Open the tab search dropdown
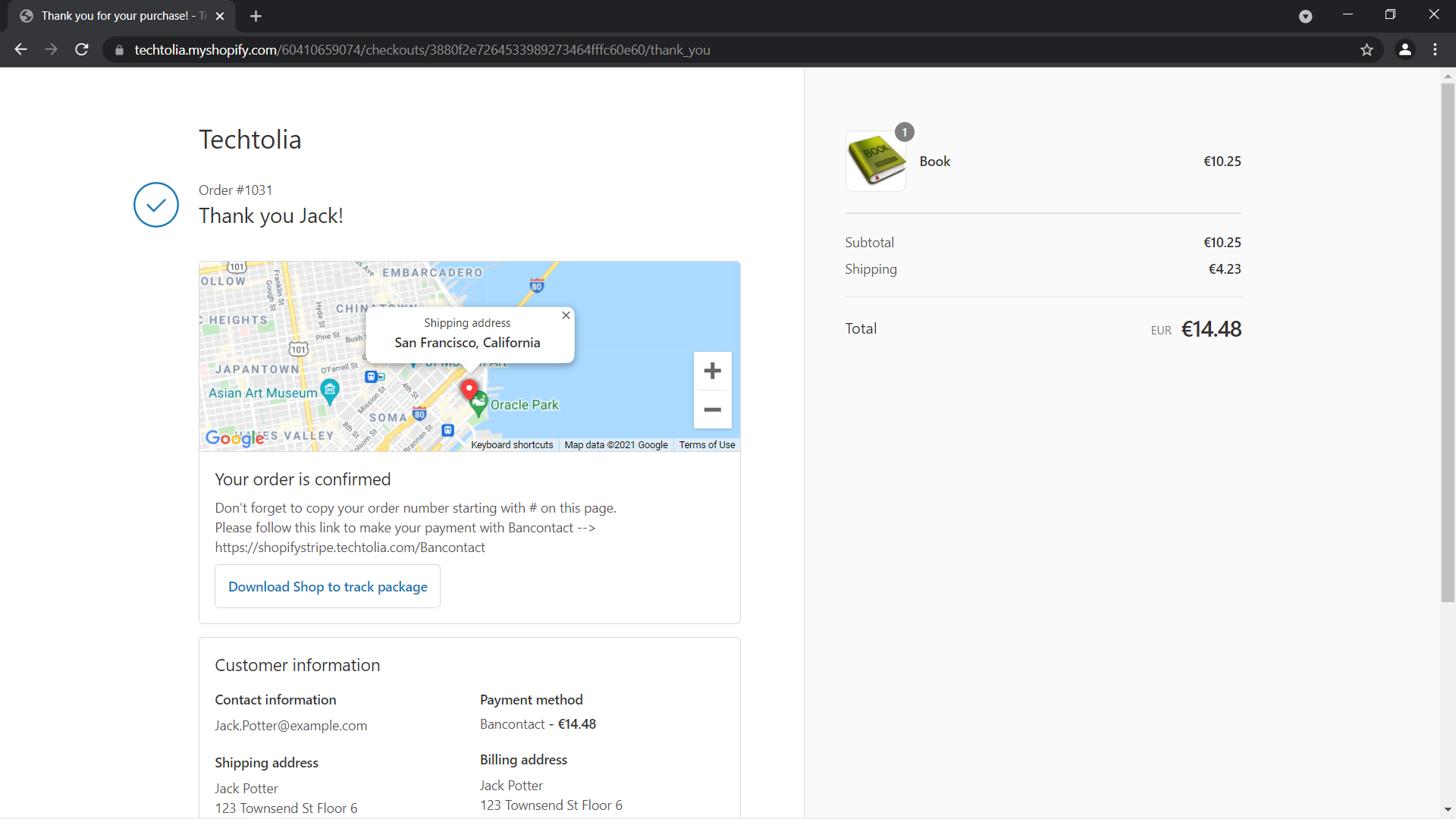 [1305, 16]
